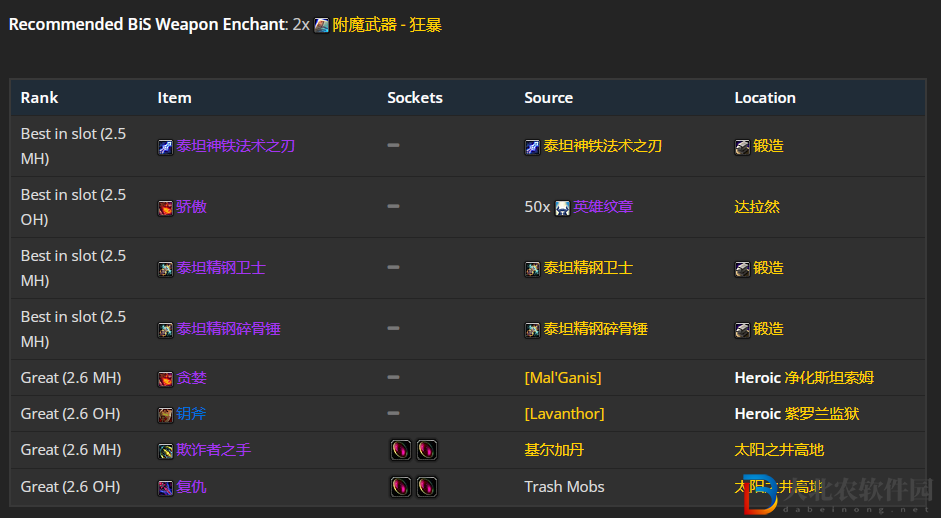The width and height of the screenshot is (941, 518).
Task: Open the 泰坦精钢碎骨锤 item link in Item column
Action: pos(228,329)
